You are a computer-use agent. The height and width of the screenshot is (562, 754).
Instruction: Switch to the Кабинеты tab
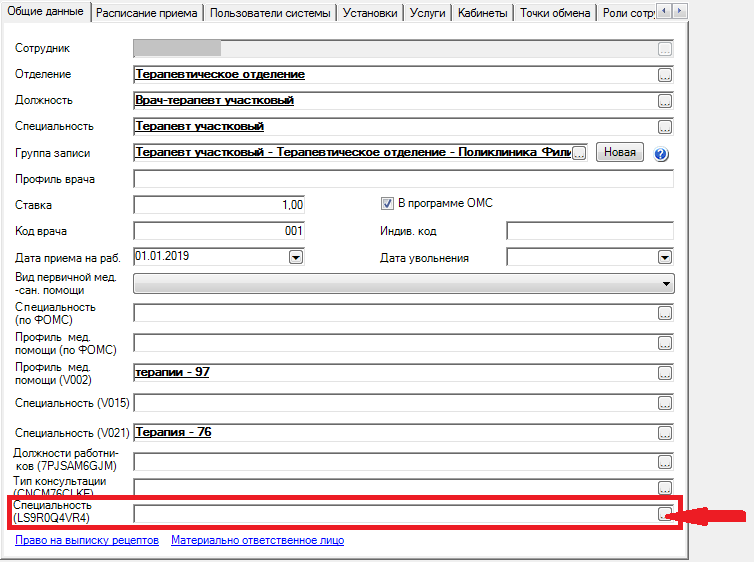484,12
